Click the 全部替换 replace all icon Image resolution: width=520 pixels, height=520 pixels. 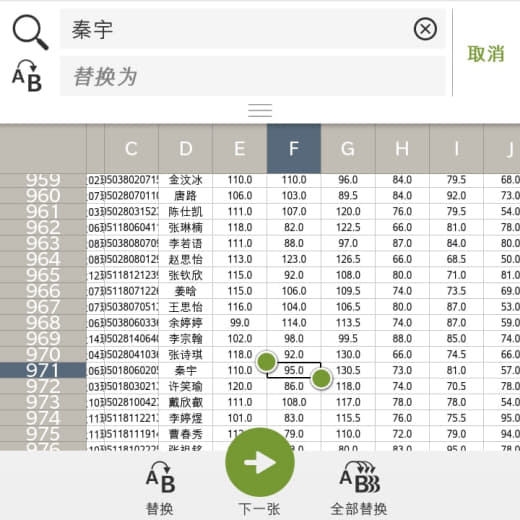tap(359, 487)
